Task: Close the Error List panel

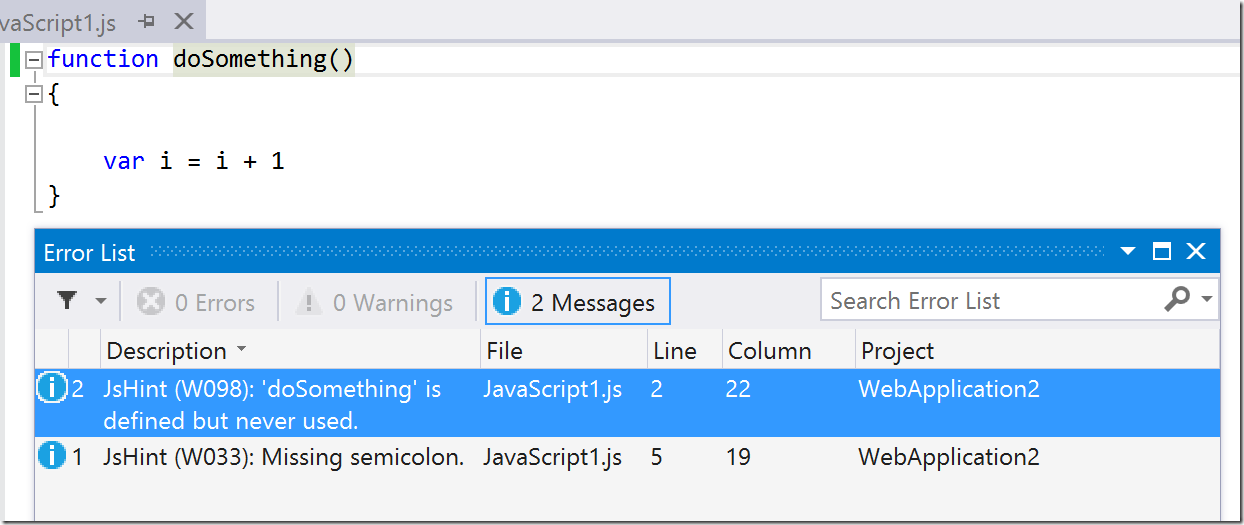Action: point(1196,252)
